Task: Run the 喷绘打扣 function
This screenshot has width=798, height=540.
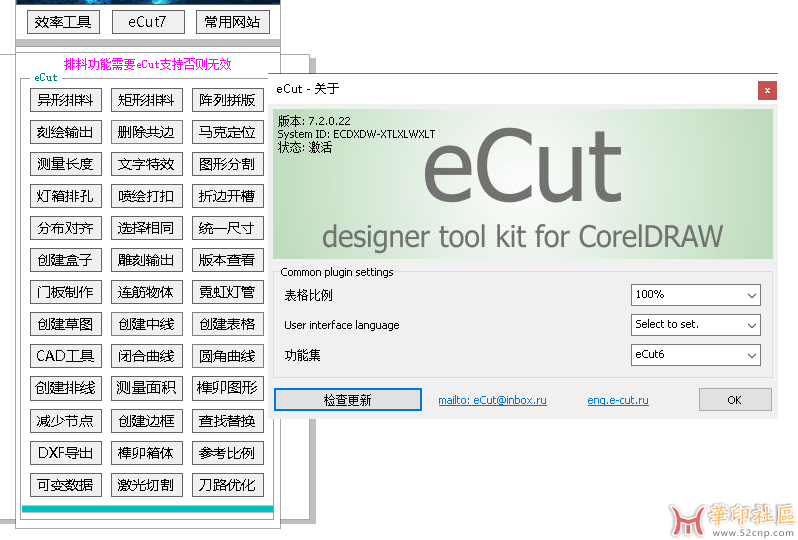Action: pyautogui.click(x=147, y=196)
